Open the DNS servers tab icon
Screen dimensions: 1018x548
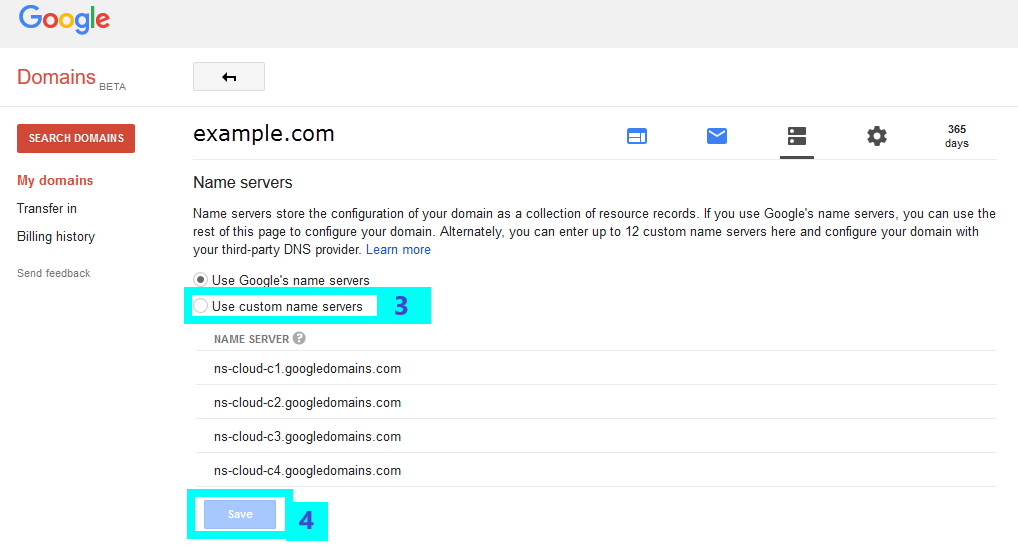coord(797,136)
